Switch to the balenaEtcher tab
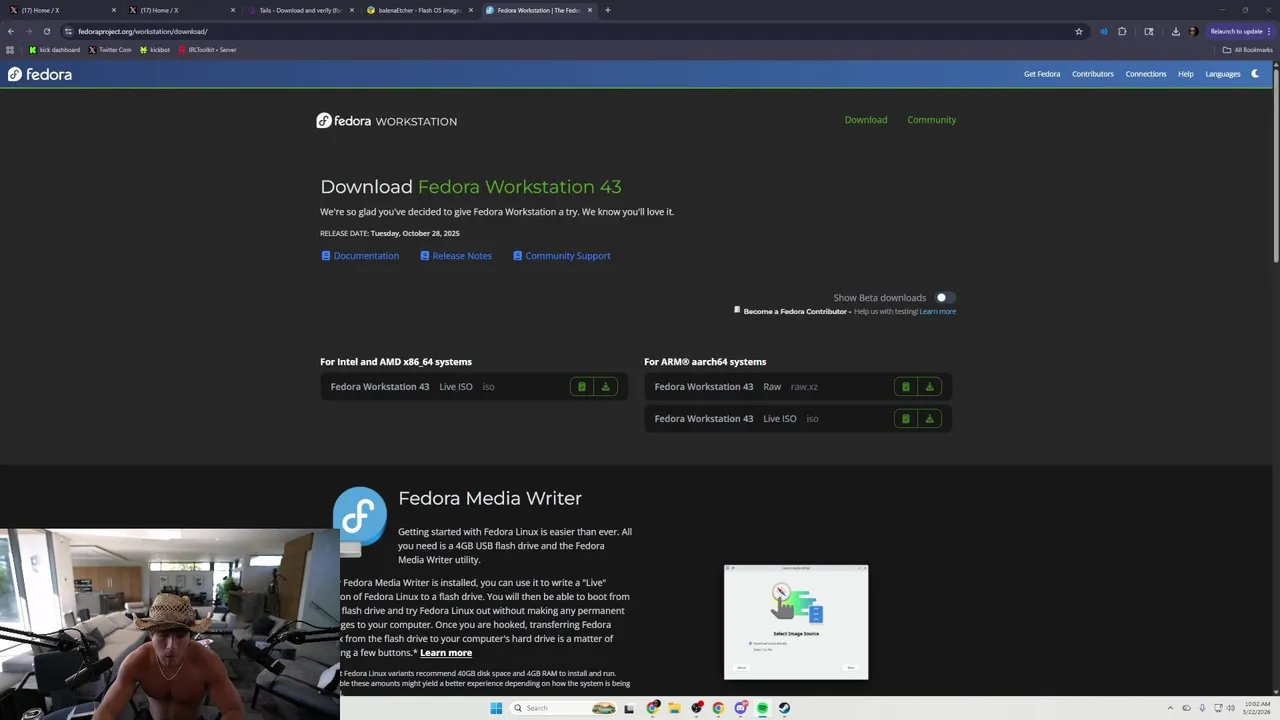 click(419, 10)
